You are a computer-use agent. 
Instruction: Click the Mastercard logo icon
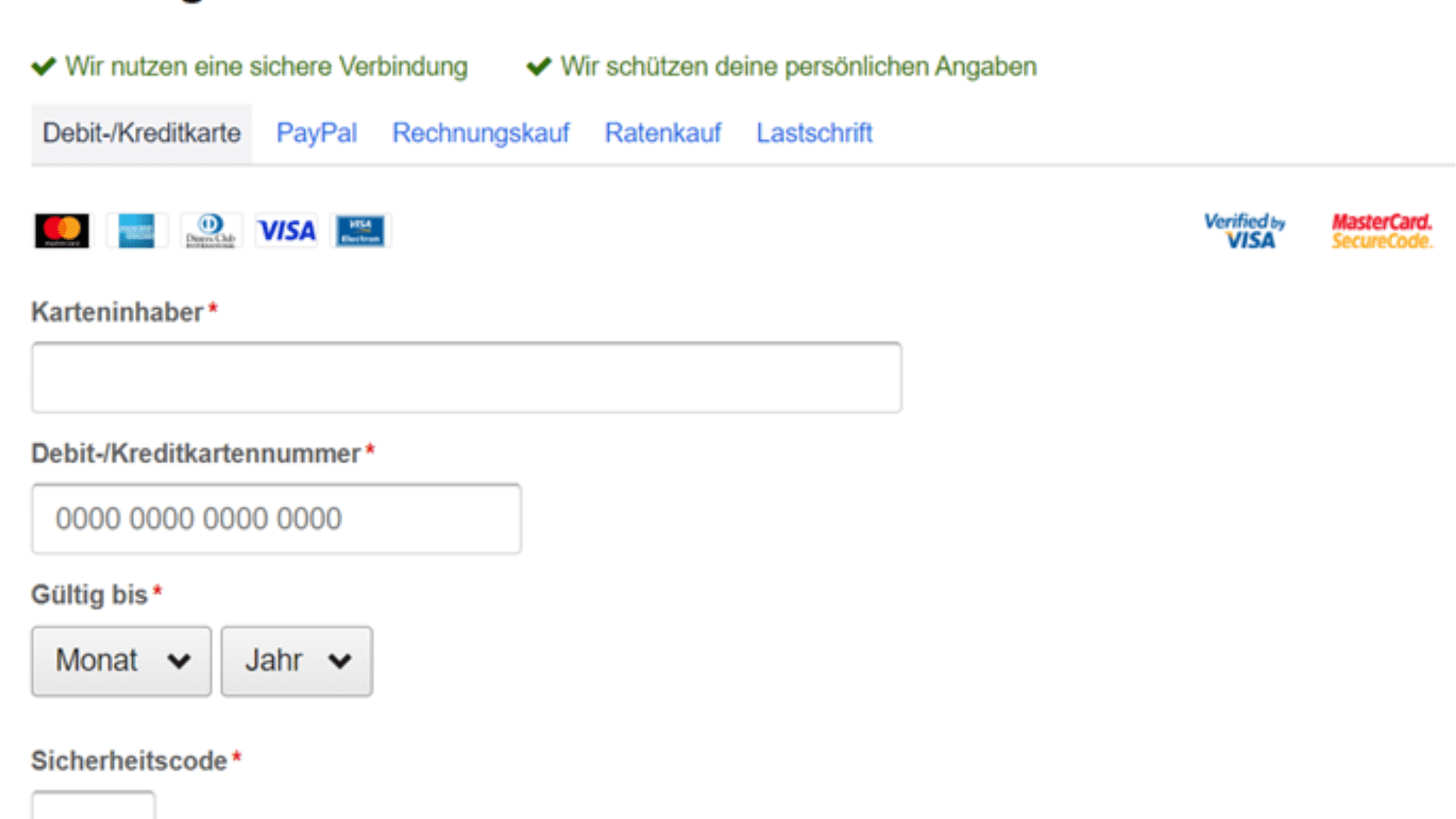coord(61,231)
